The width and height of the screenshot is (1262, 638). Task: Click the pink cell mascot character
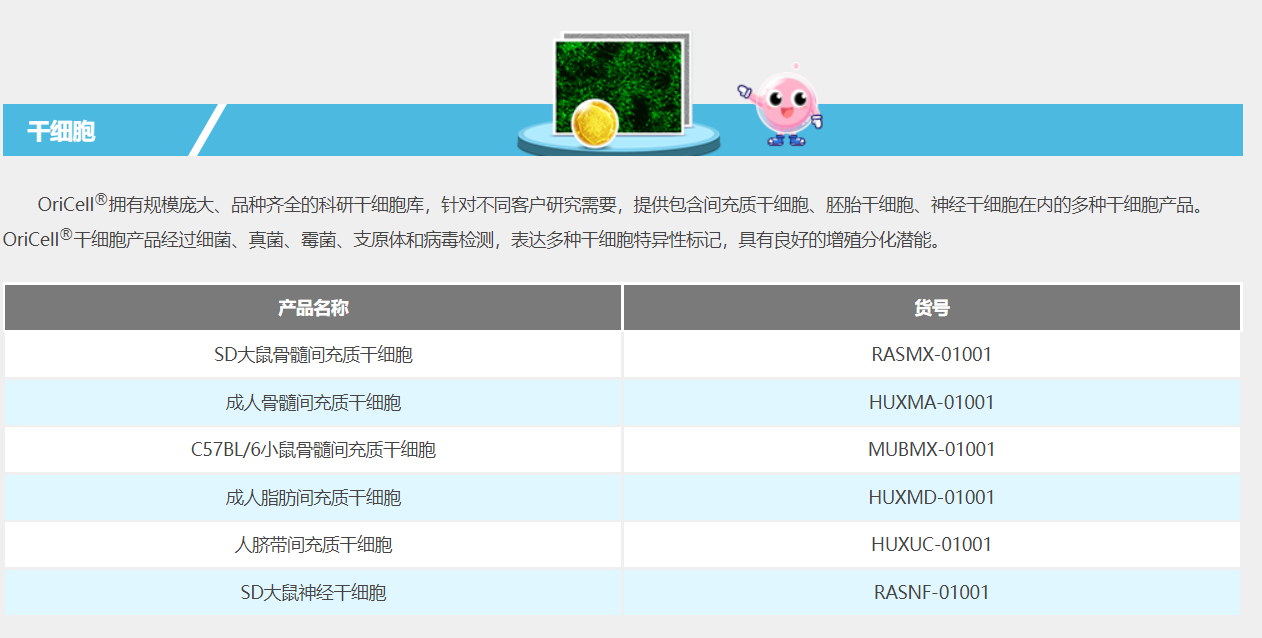tap(780, 104)
